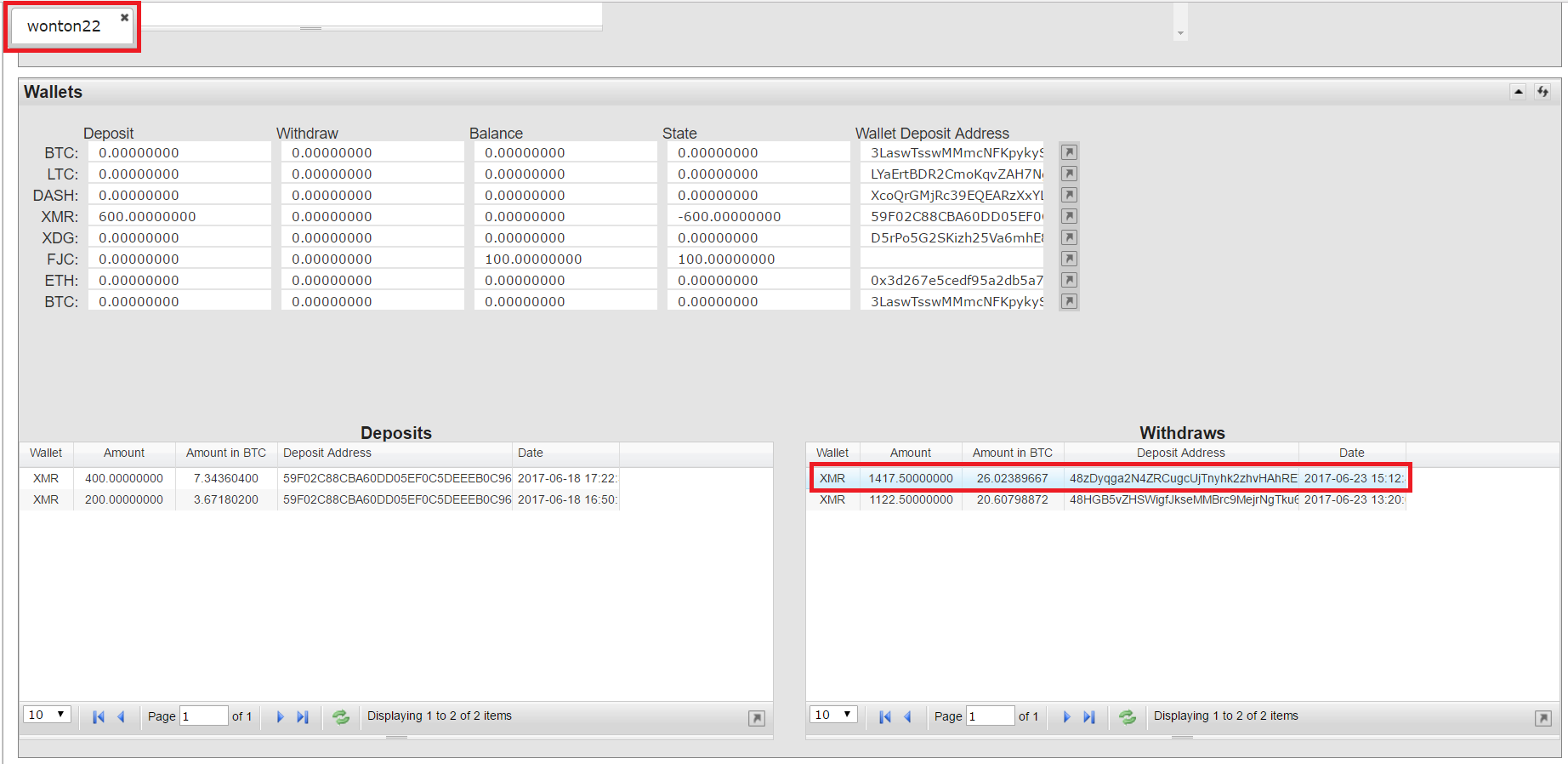Click the Withdraws page number field
The height and width of the screenshot is (764, 1568).
[991, 716]
